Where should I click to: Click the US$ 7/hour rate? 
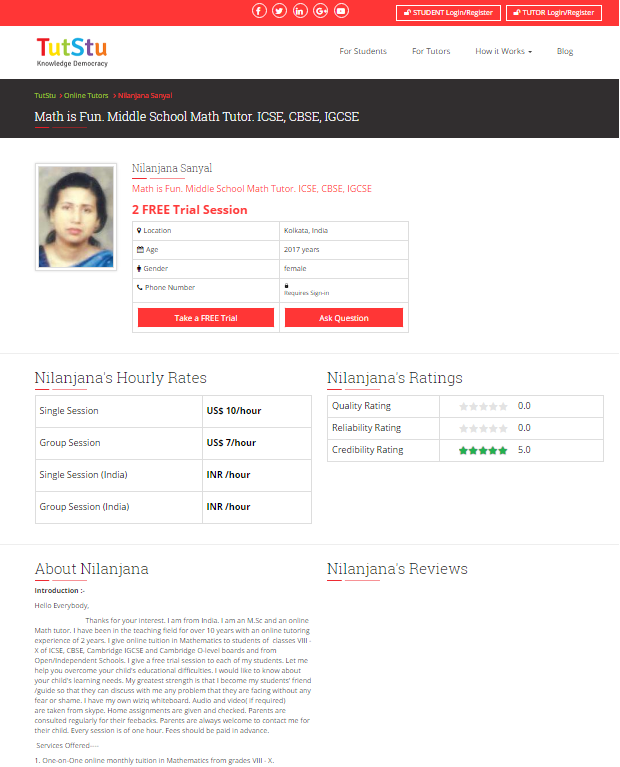point(231,443)
